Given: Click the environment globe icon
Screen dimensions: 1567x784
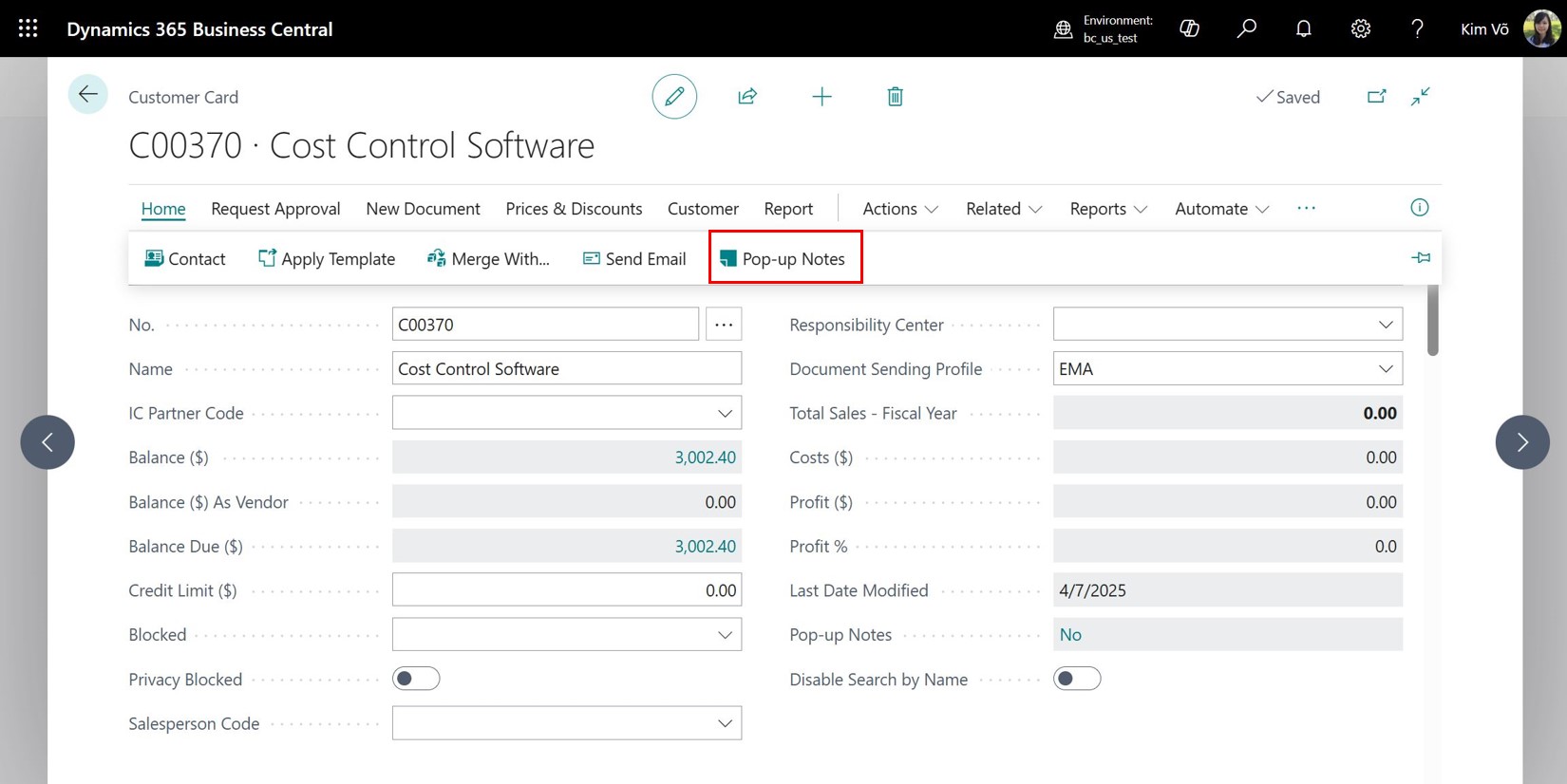Looking at the screenshot, I should point(1064,29).
